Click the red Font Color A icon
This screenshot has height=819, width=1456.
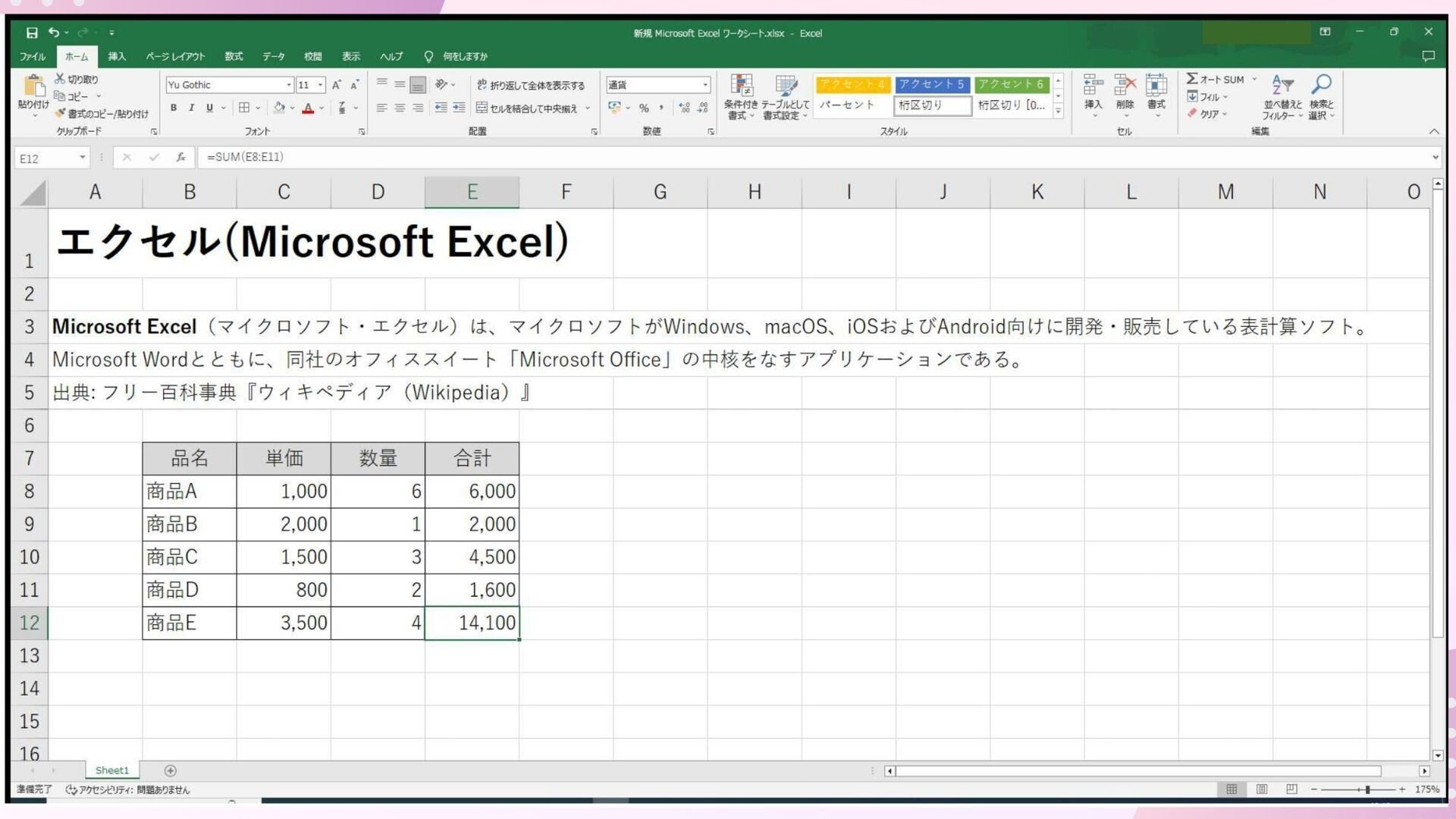(308, 108)
